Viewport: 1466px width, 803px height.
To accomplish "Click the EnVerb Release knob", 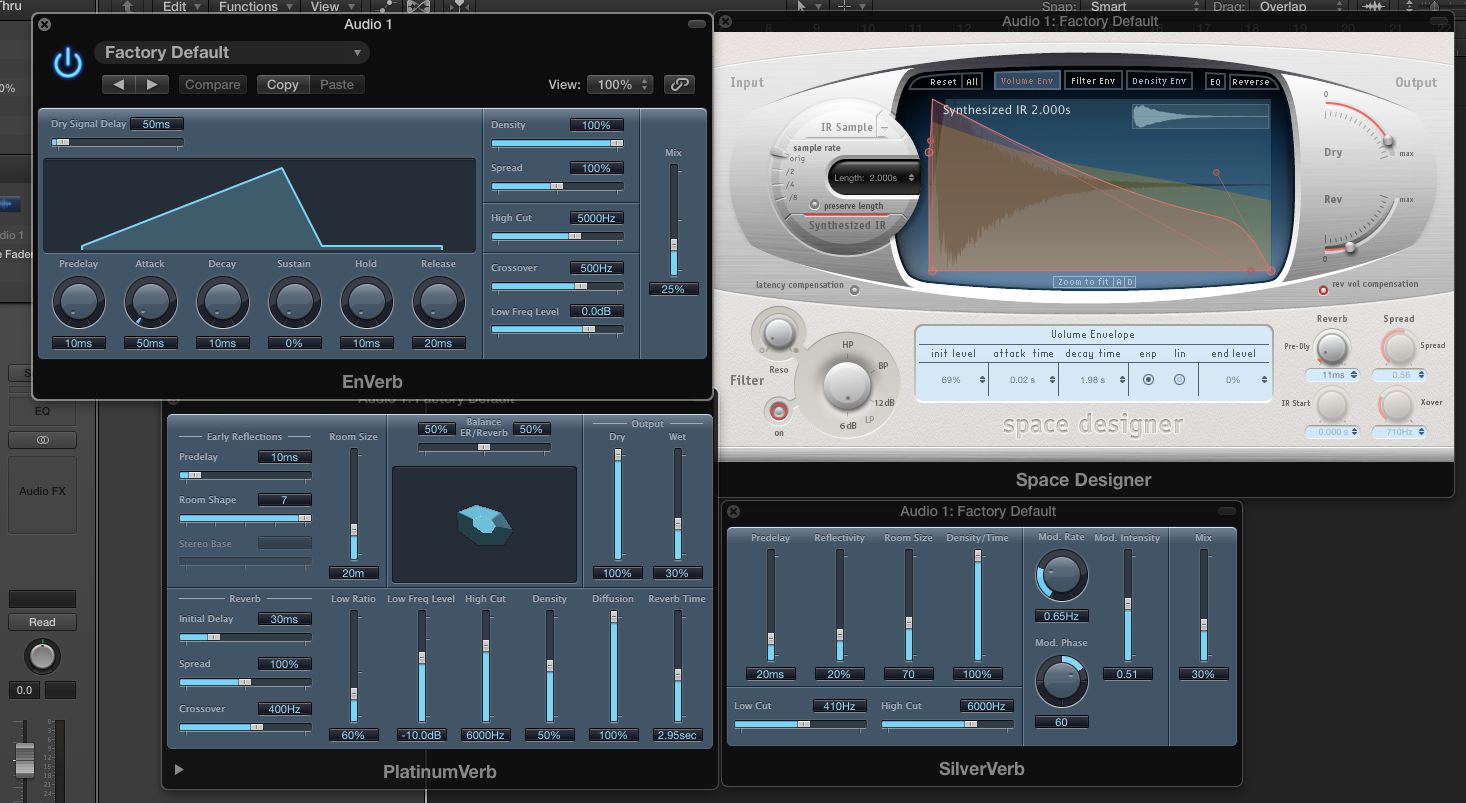I will click(439, 301).
